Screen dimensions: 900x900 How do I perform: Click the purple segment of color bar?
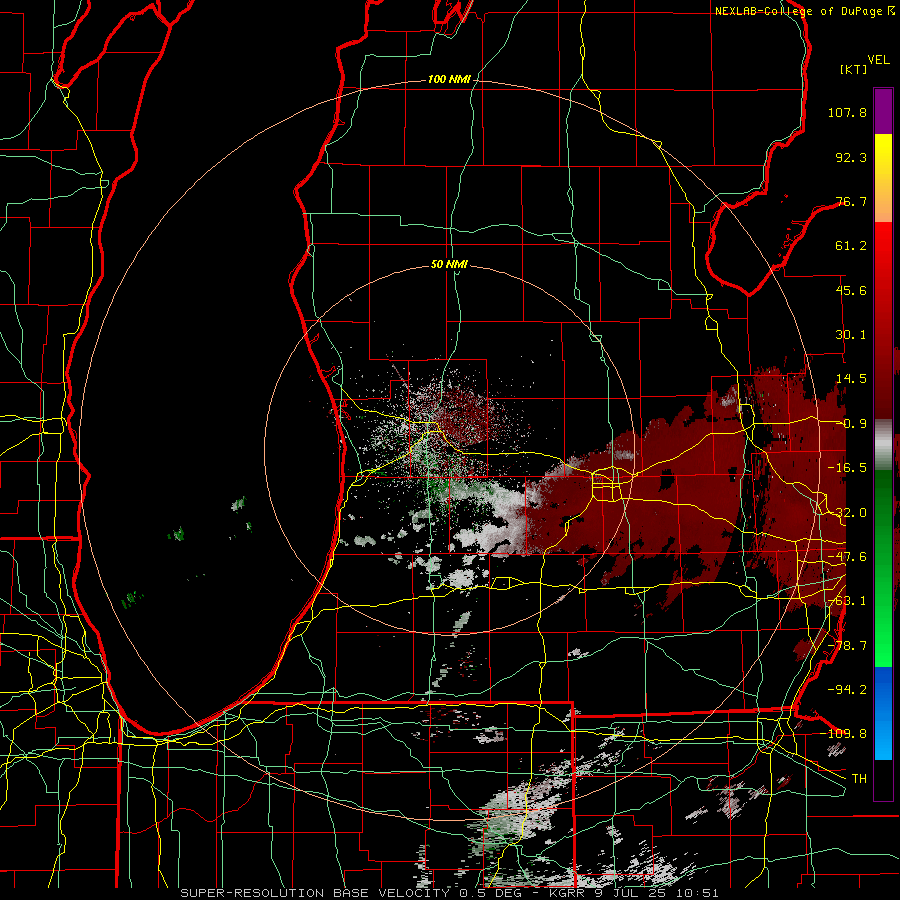point(883,111)
